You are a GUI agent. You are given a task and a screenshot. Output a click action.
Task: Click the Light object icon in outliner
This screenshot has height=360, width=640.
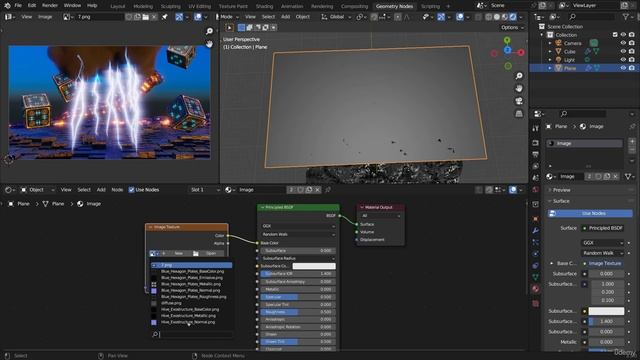point(558,60)
